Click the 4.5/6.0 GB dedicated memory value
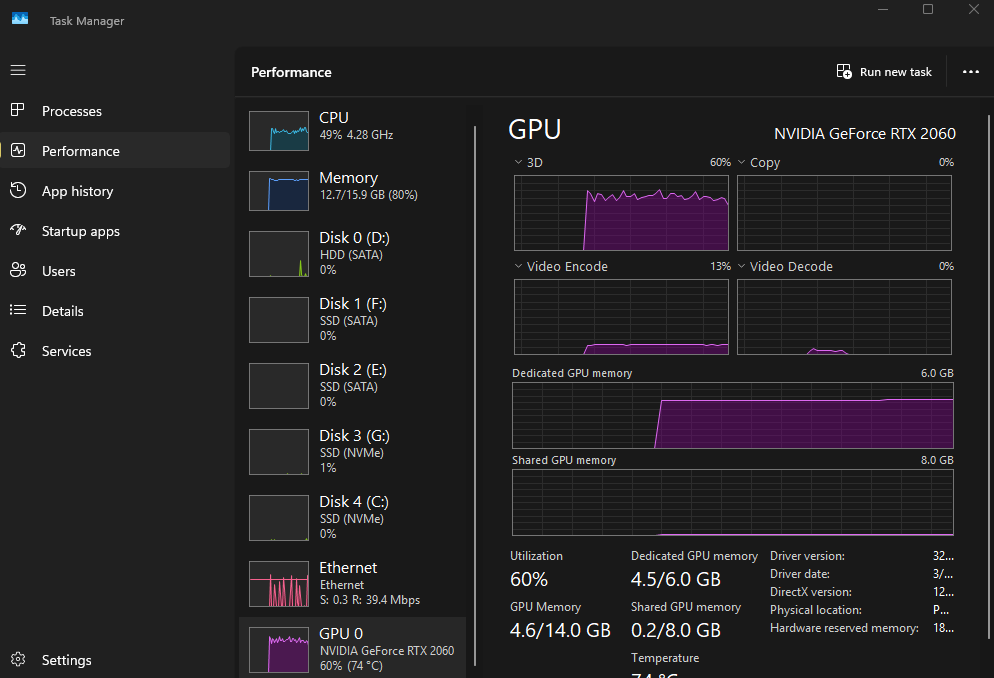The height and width of the screenshot is (678, 994). click(676, 579)
